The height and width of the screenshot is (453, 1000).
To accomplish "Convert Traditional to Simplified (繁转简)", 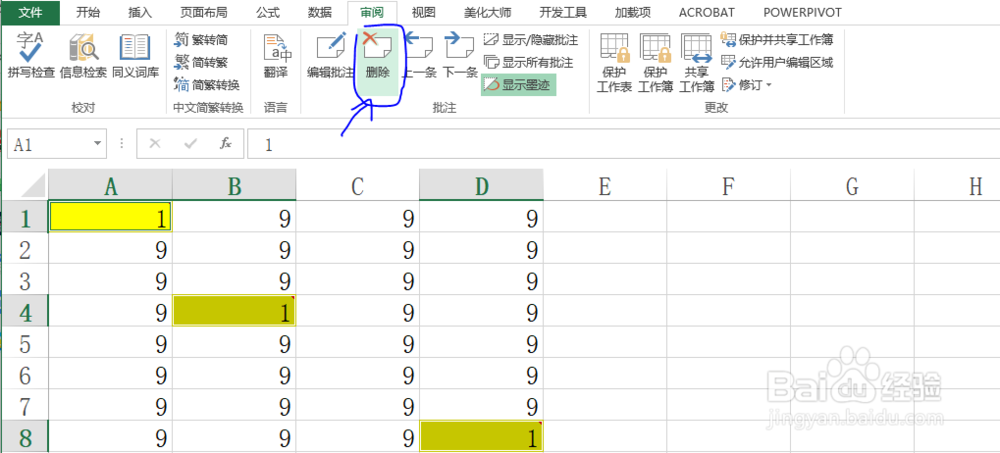I will coord(201,40).
